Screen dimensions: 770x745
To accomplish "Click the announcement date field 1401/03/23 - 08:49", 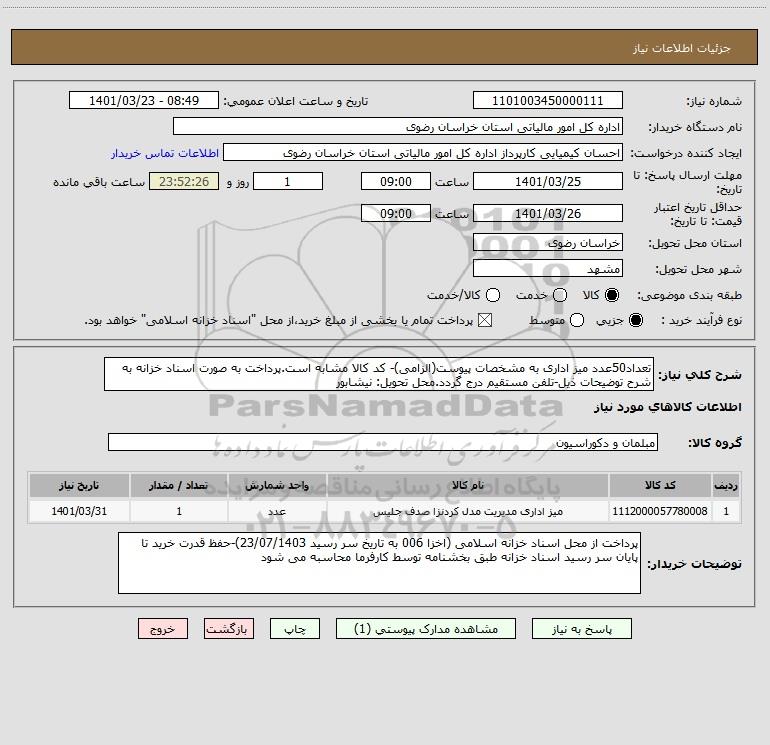I will 144,100.
